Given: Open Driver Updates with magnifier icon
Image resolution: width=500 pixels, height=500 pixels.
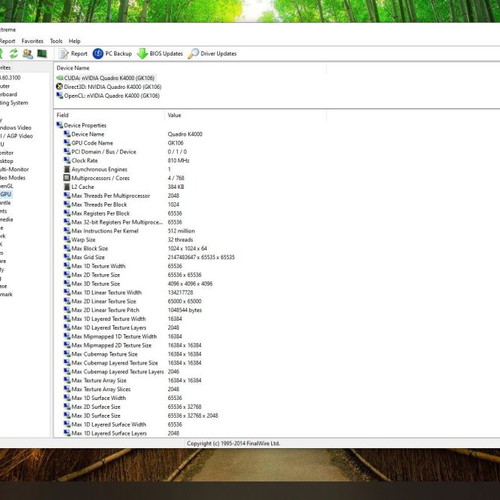Looking at the screenshot, I should click(x=212, y=54).
